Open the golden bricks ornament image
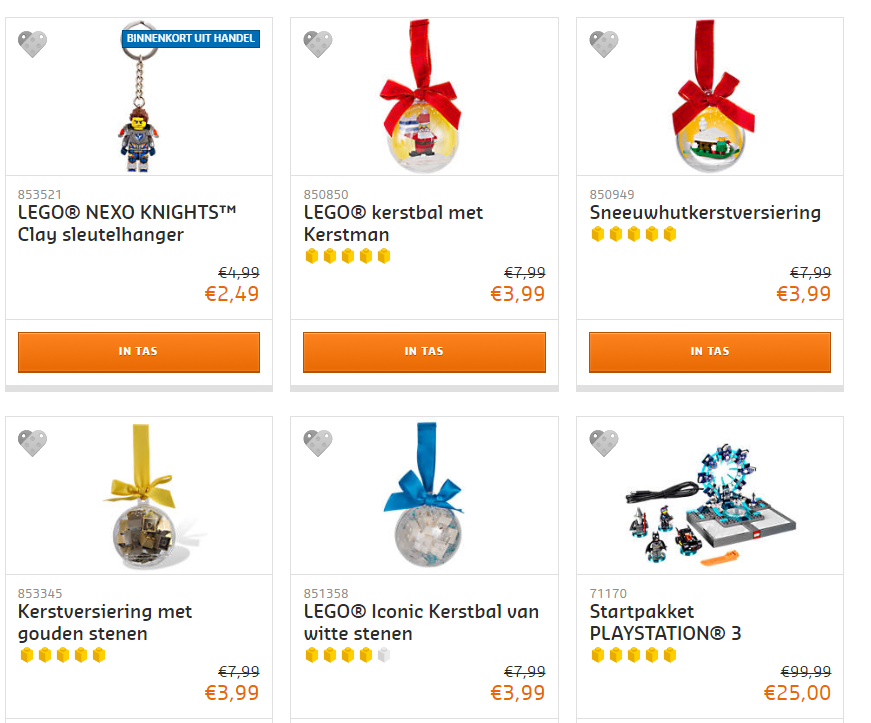This screenshot has height=723, width=871. point(144,496)
